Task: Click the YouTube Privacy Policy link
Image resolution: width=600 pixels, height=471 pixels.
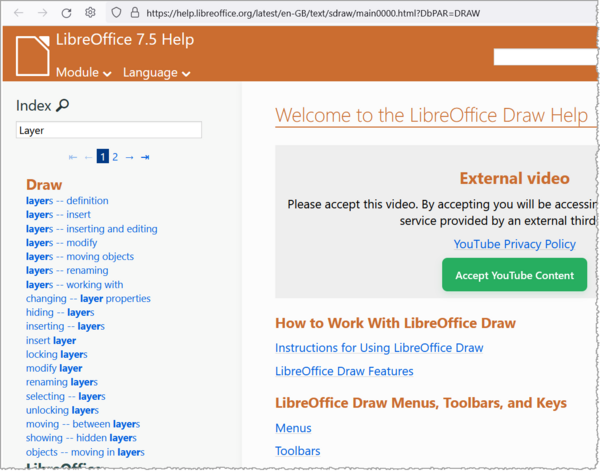Action: [x=515, y=244]
